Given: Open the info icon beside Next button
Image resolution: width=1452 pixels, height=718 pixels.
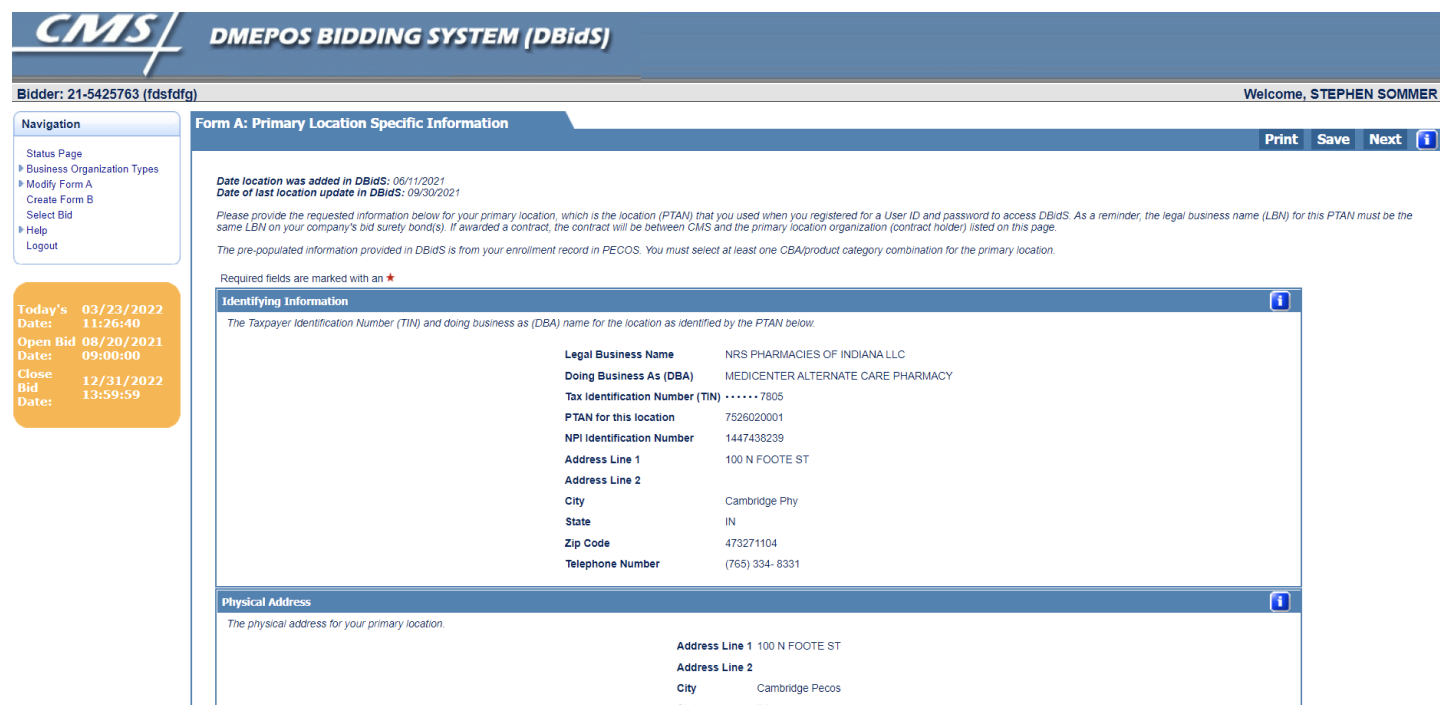Looking at the screenshot, I should 1427,140.
